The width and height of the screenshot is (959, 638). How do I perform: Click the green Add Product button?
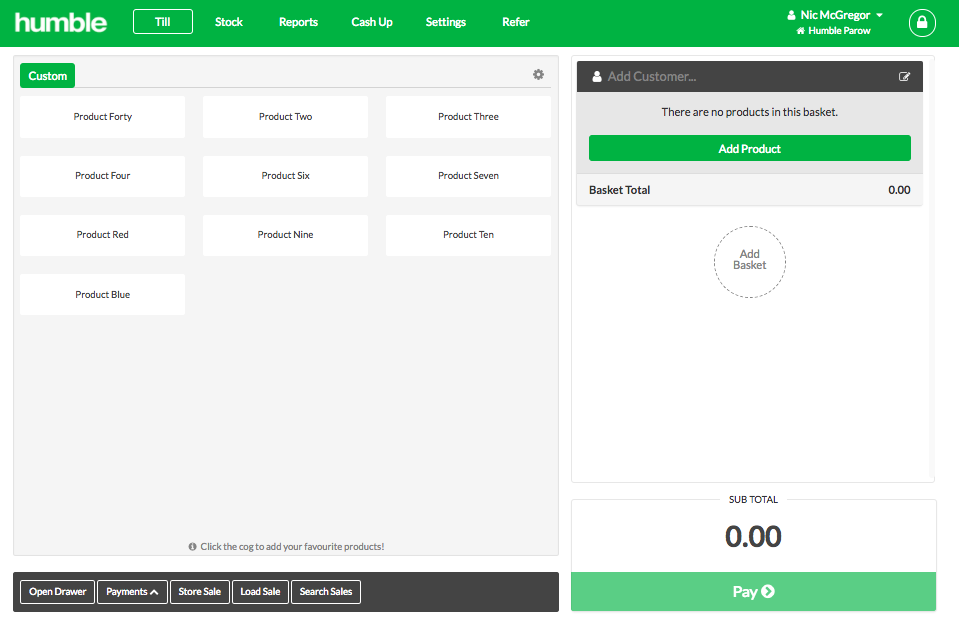click(749, 149)
